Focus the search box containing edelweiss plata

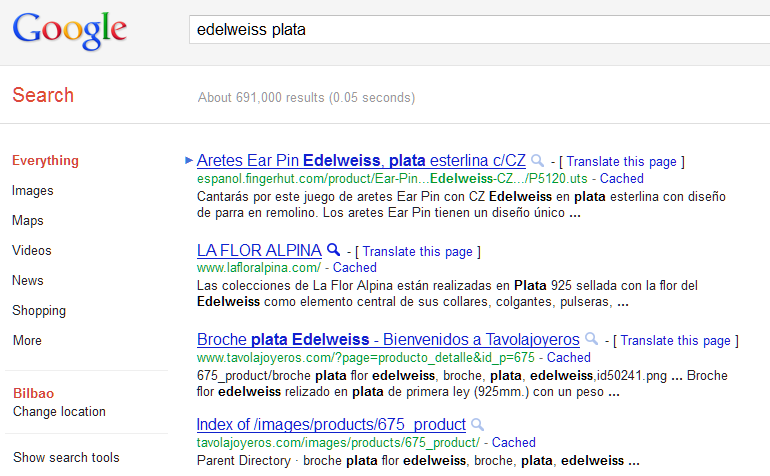479,29
